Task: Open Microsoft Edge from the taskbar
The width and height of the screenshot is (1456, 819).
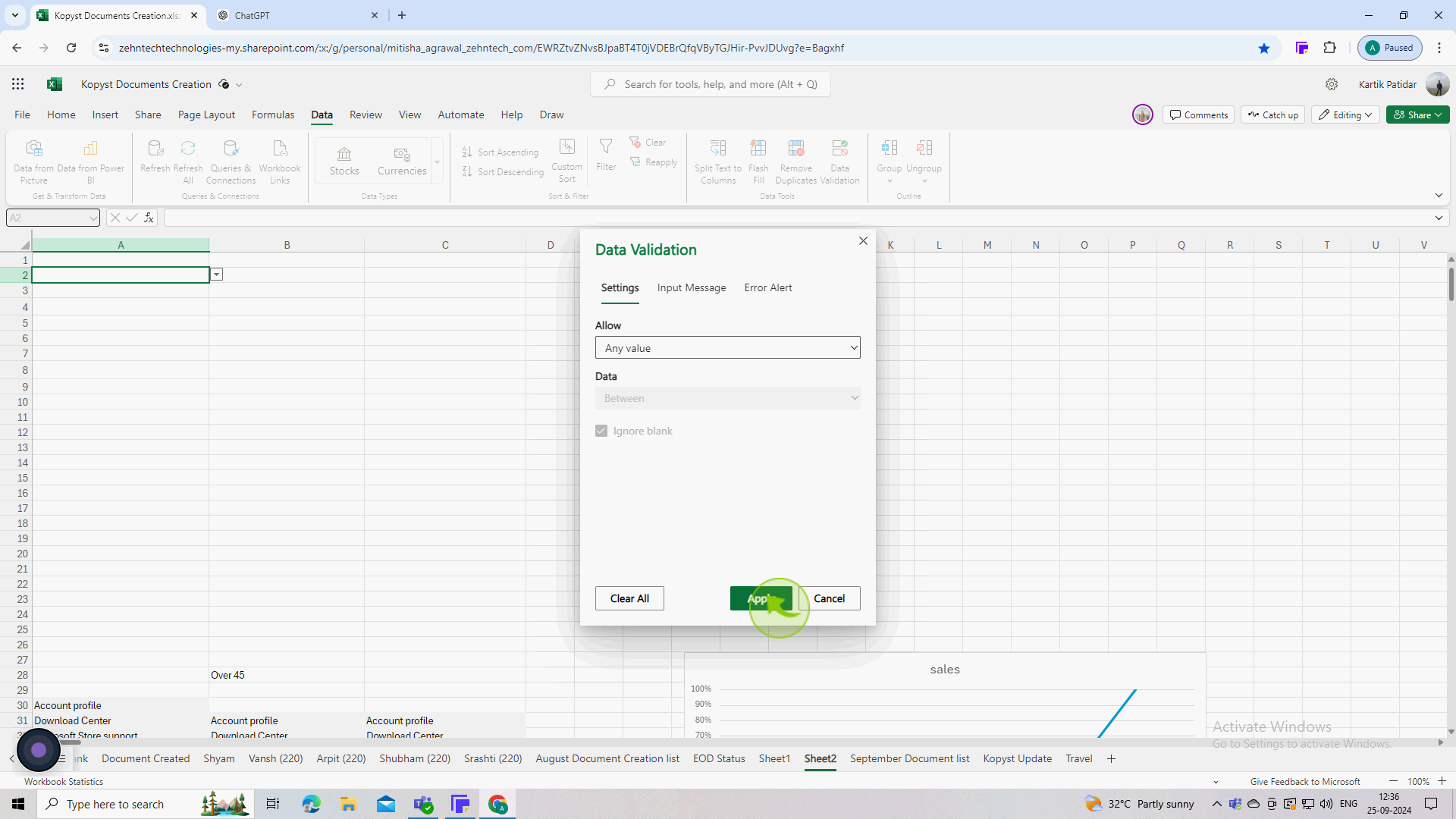Action: [311, 804]
